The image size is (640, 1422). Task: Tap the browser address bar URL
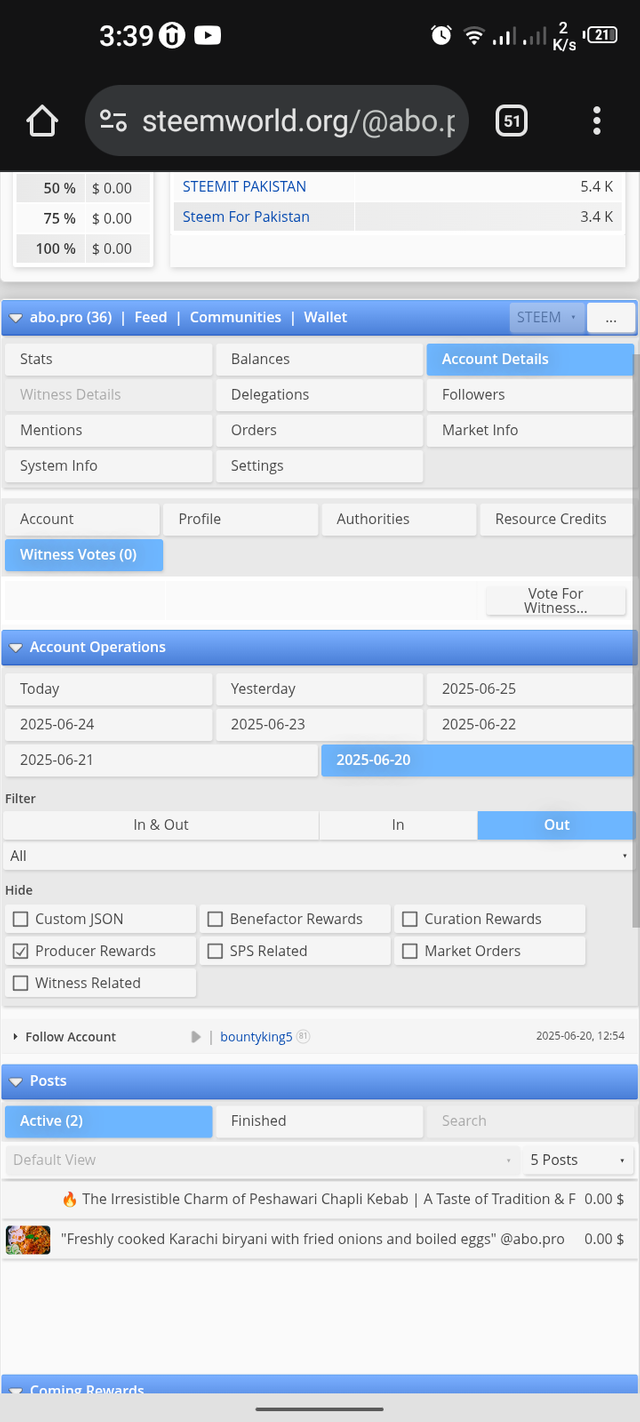[x=298, y=121]
